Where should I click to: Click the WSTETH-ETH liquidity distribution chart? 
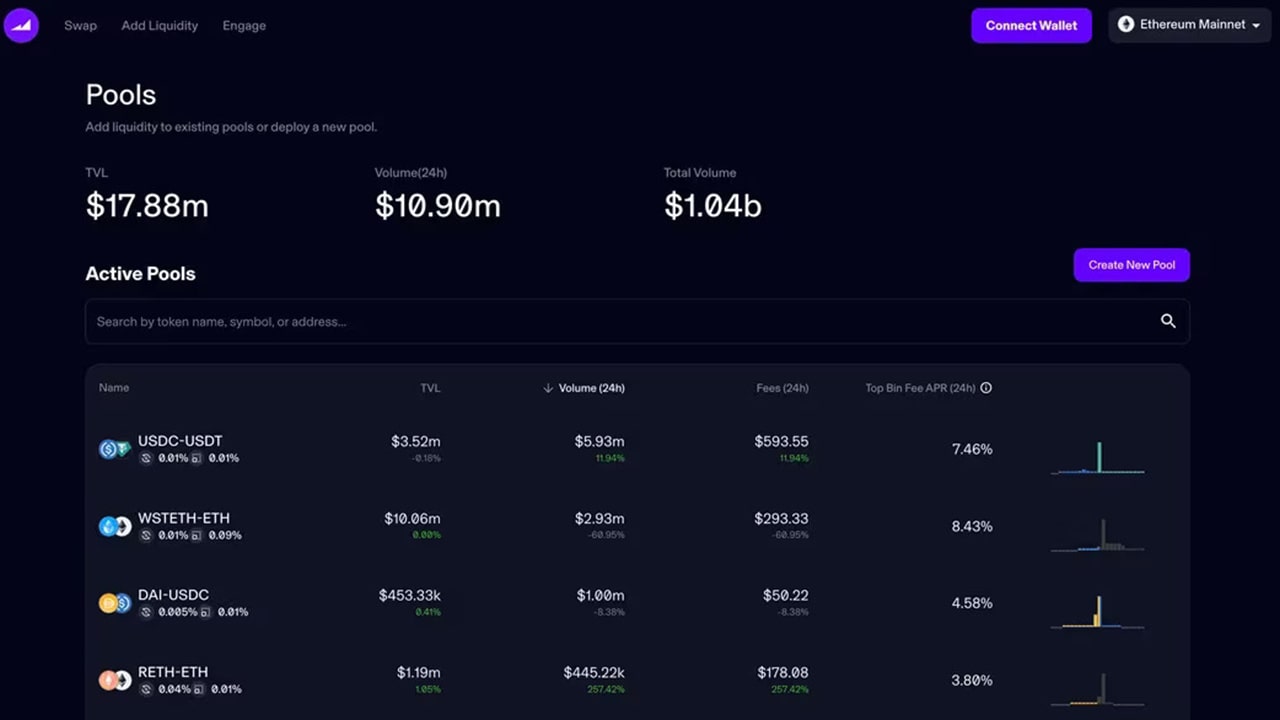coord(1097,534)
